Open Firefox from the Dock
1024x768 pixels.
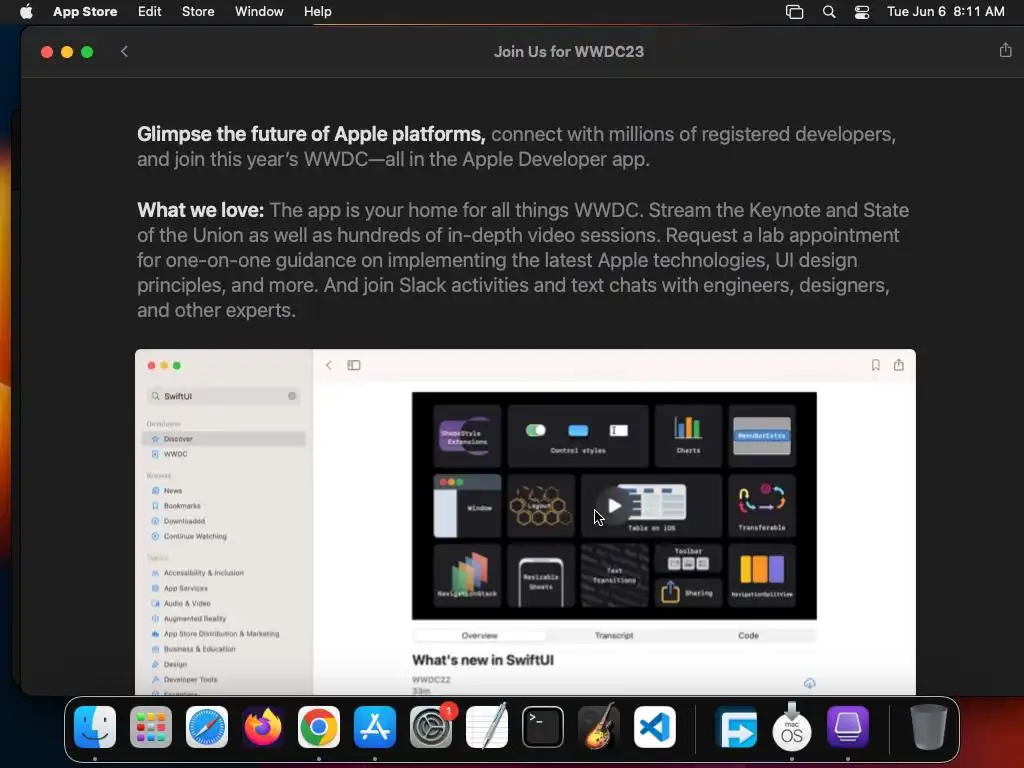[x=263, y=727]
